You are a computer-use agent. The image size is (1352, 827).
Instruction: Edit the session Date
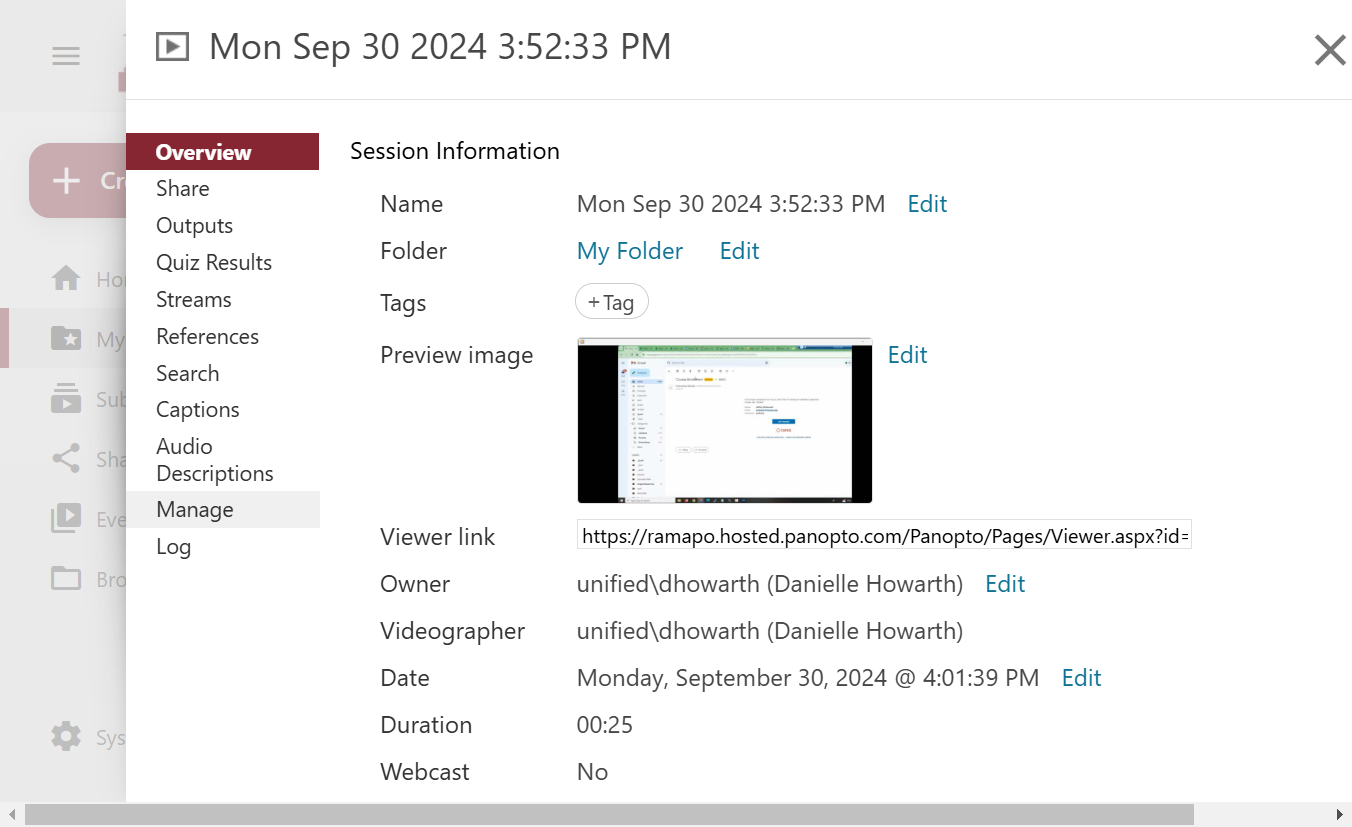tap(1081, 678)
